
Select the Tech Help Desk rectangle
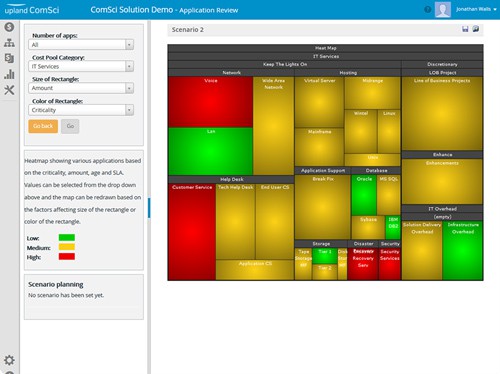[x=236, y=221]
